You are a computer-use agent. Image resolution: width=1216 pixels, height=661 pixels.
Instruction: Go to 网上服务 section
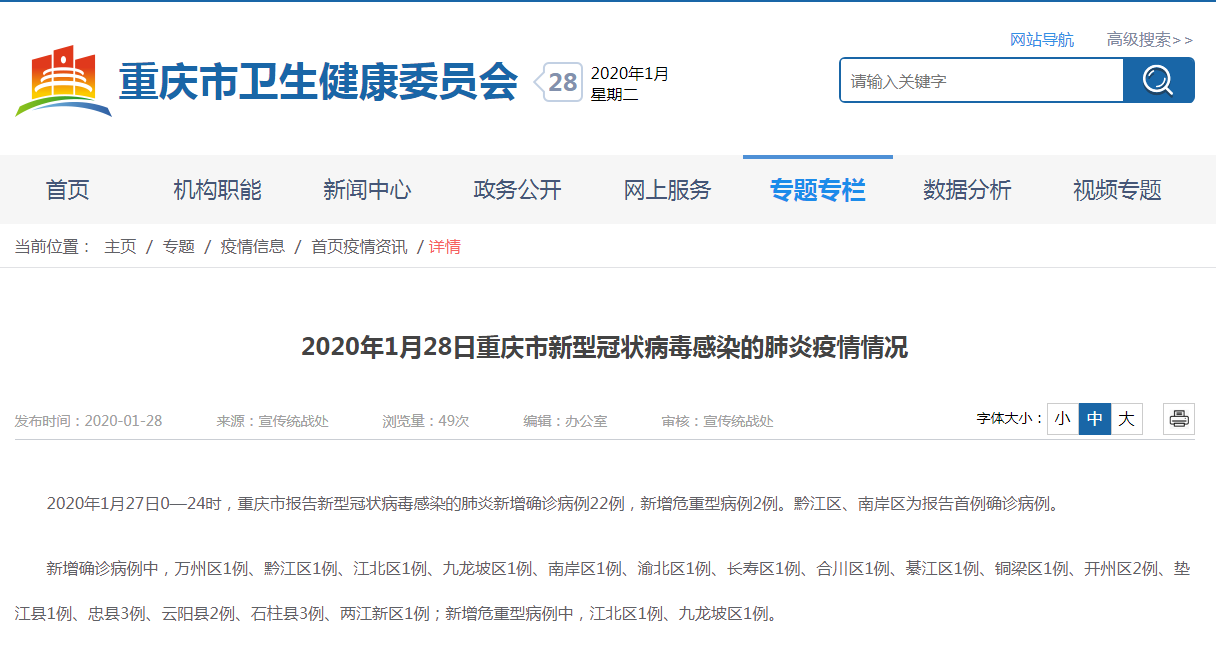click(x=667, y=190)
